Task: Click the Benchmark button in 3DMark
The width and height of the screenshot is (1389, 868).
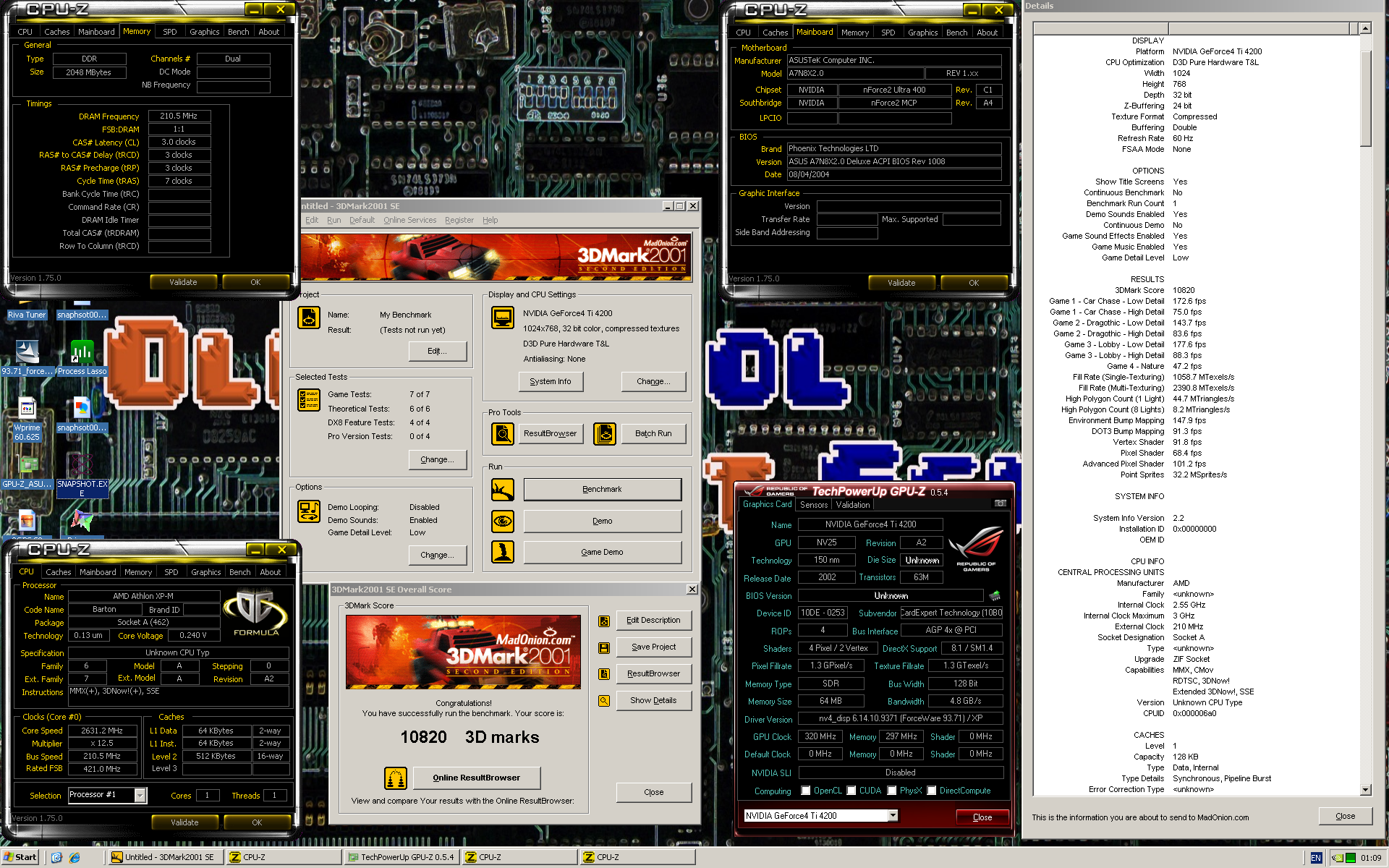Action: 602,490
